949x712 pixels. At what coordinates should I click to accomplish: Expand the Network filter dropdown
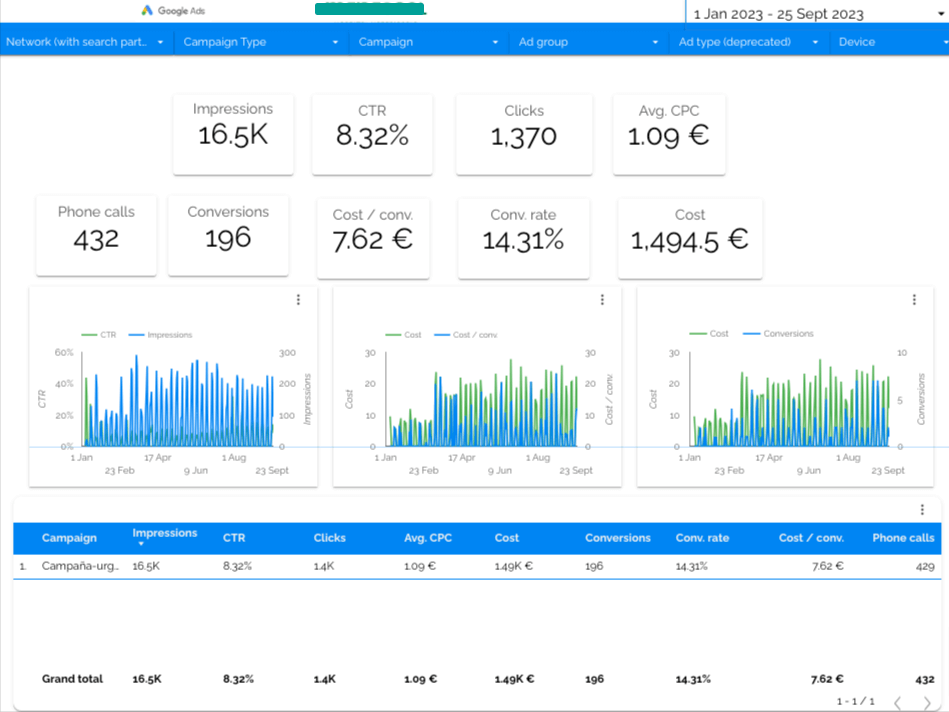click(87, 42)
